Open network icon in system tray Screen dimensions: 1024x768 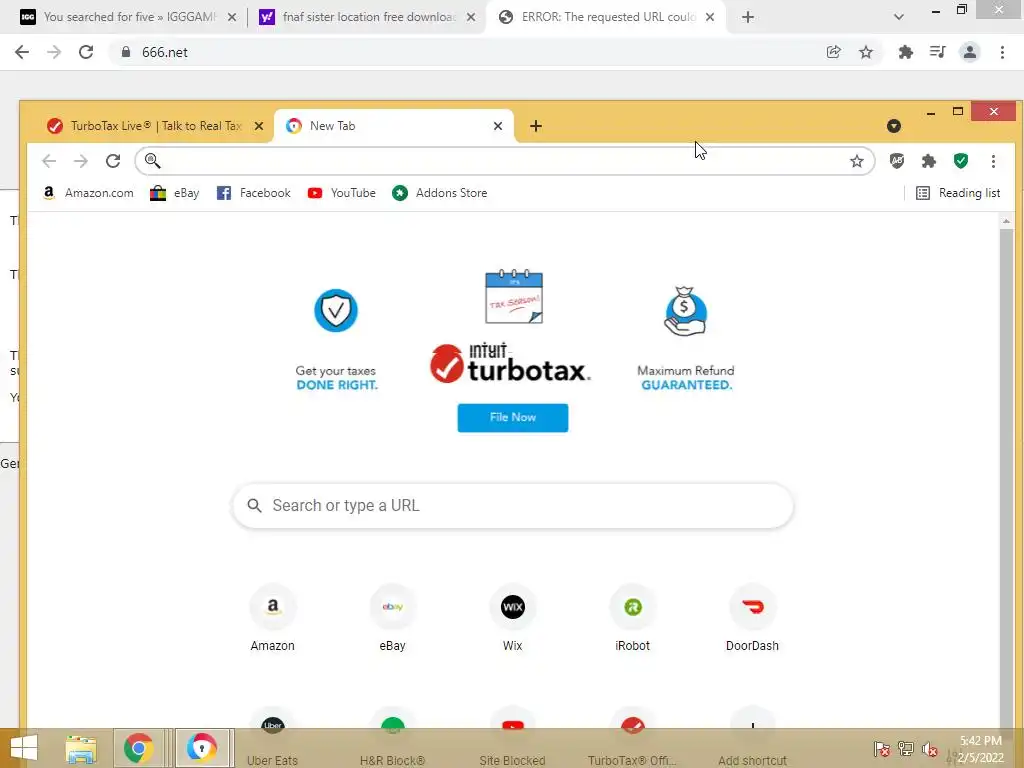pos(906,749)
